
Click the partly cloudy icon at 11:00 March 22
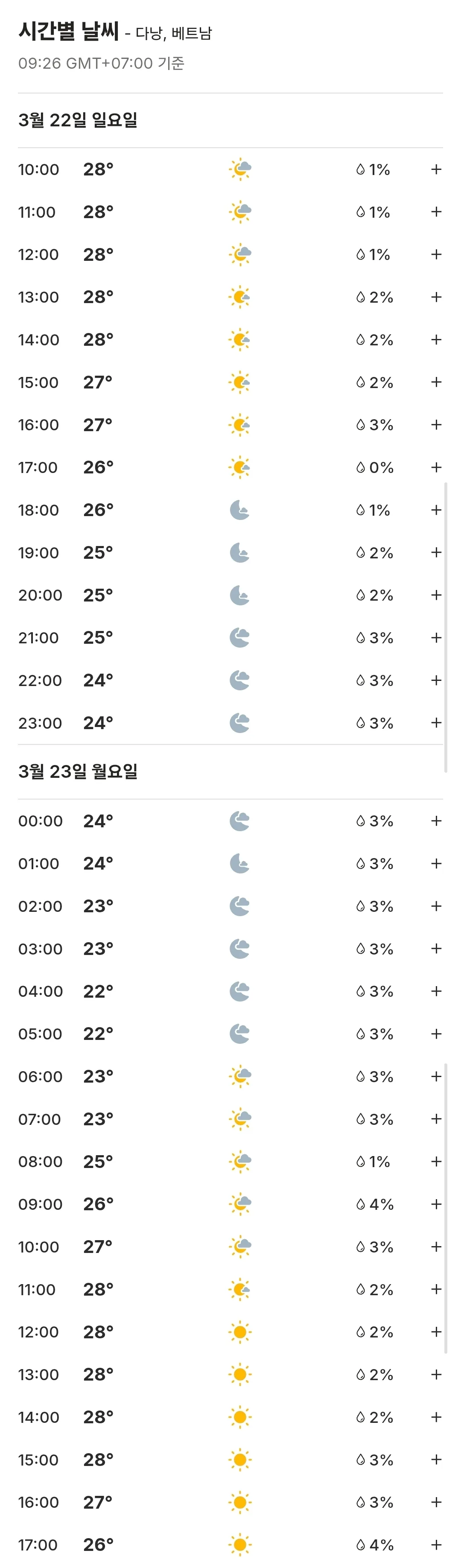tap(240, 212)
